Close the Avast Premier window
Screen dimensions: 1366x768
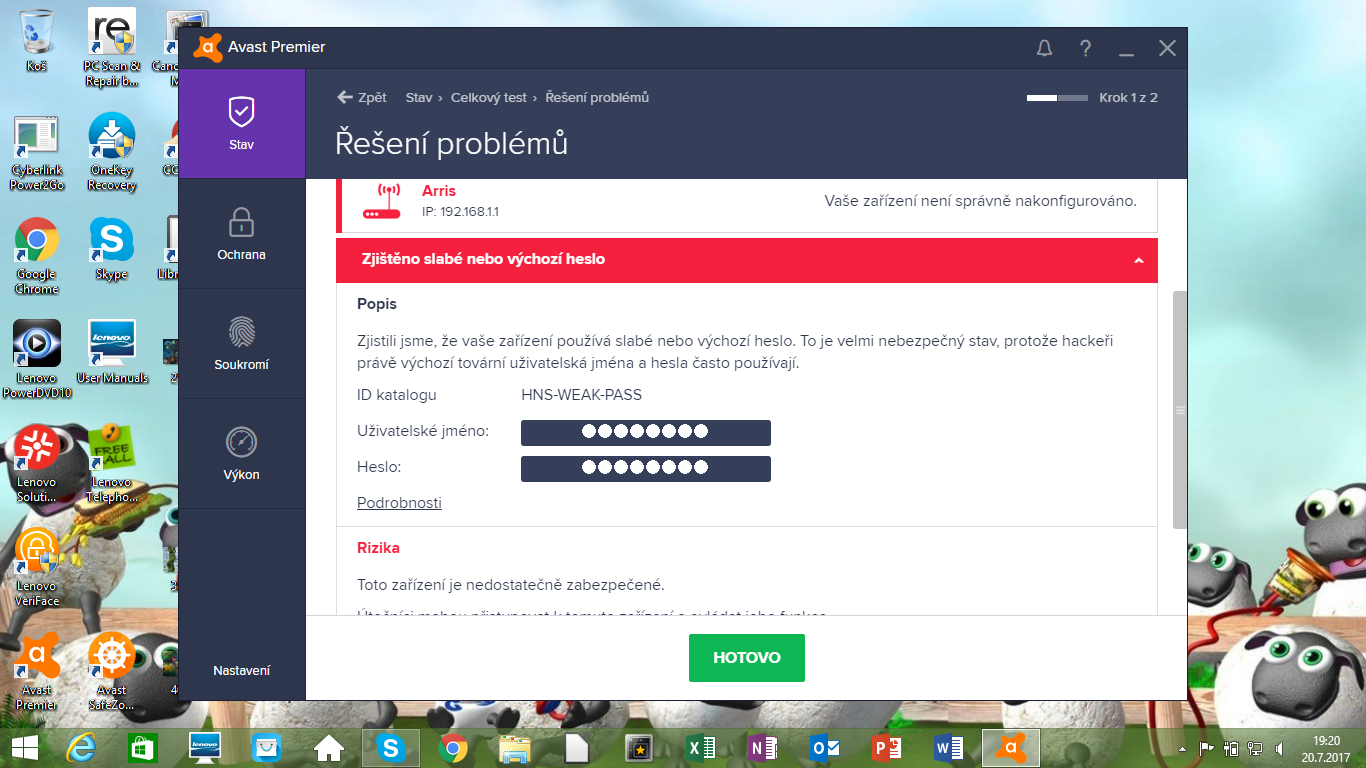click(1167, 48)
